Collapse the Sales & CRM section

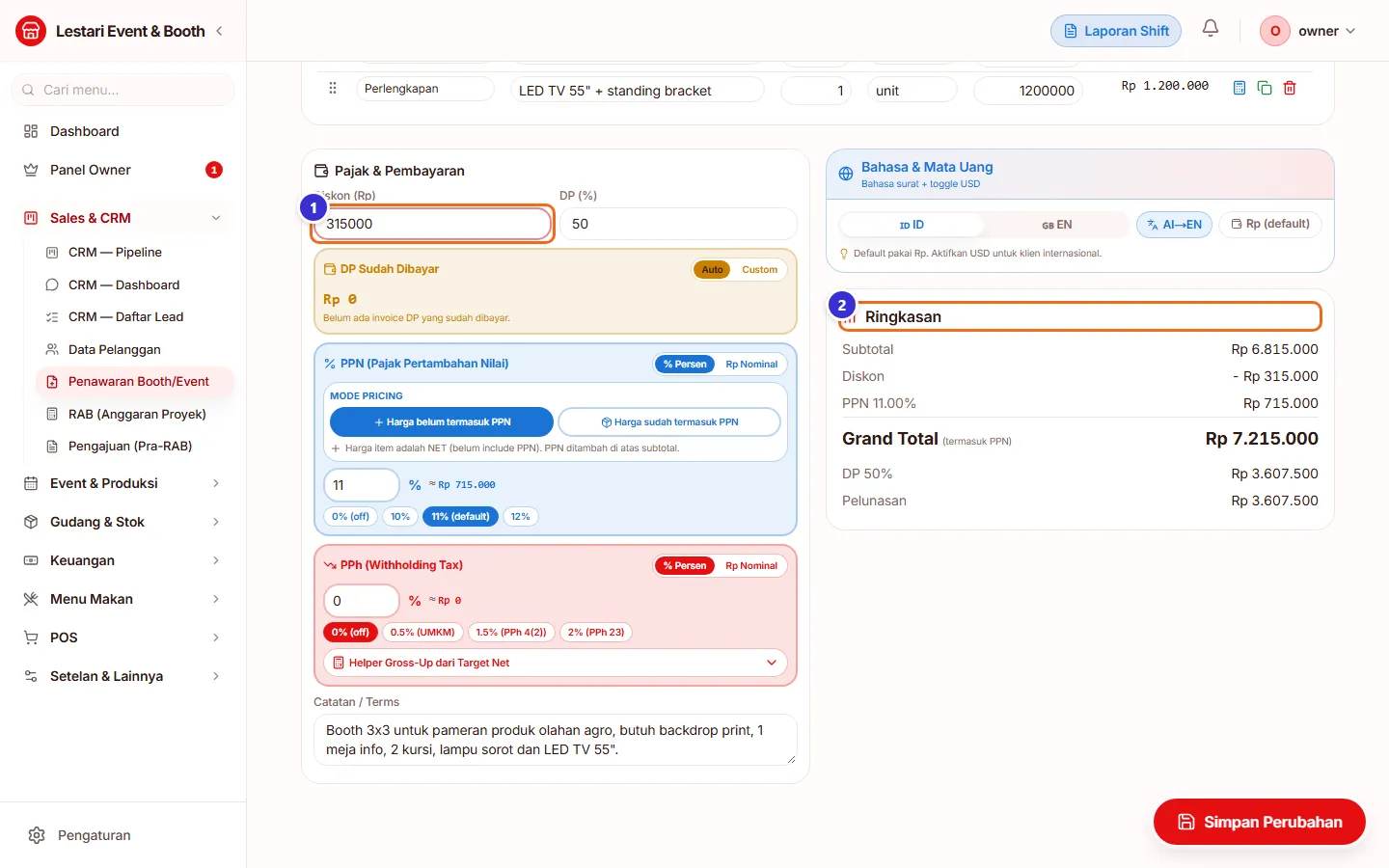tap(123, 218)
